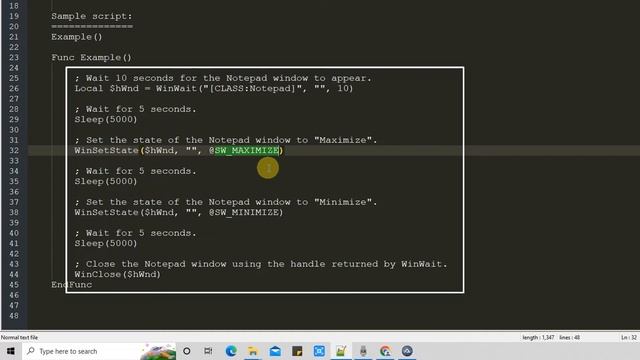Image resolution: width=640 pixels, height=360 pixels.
Task: Click line number 44 in the margin
Action: (x=14, y=275)
